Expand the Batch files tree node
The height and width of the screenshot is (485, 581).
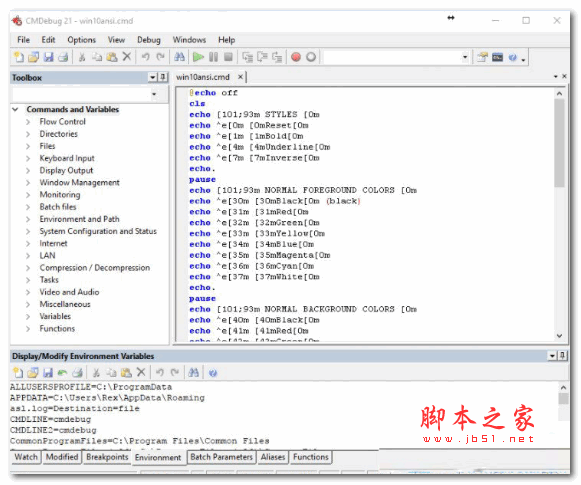(28, 207)
